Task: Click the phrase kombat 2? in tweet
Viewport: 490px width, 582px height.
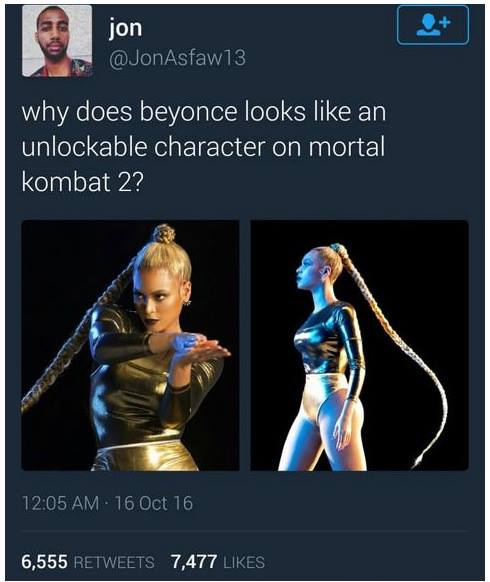Action: [x=82, y=182]
